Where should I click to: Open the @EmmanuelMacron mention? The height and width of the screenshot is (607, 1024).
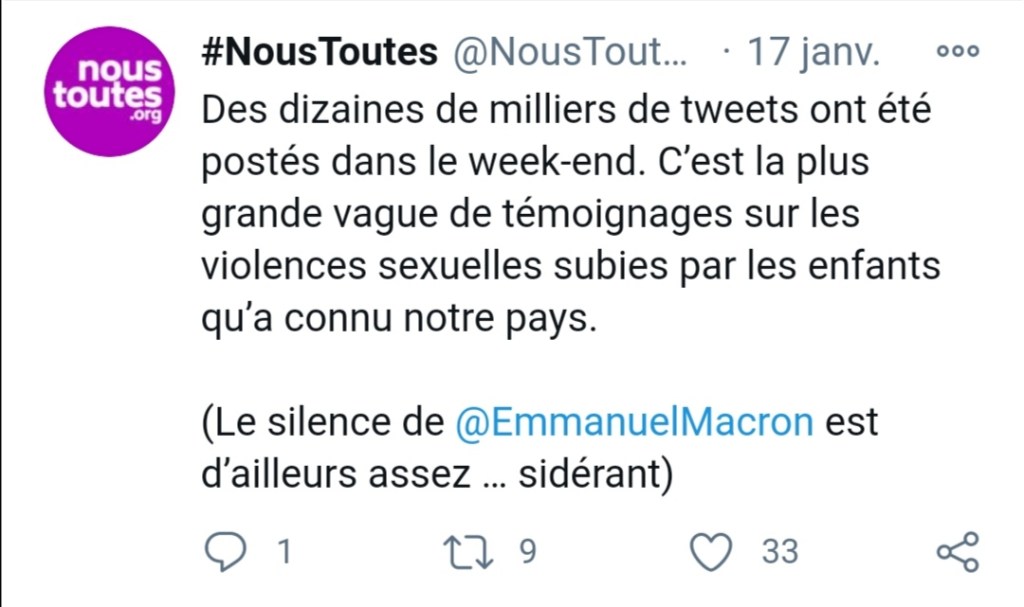pyautogui.click(x=634, y=422)
